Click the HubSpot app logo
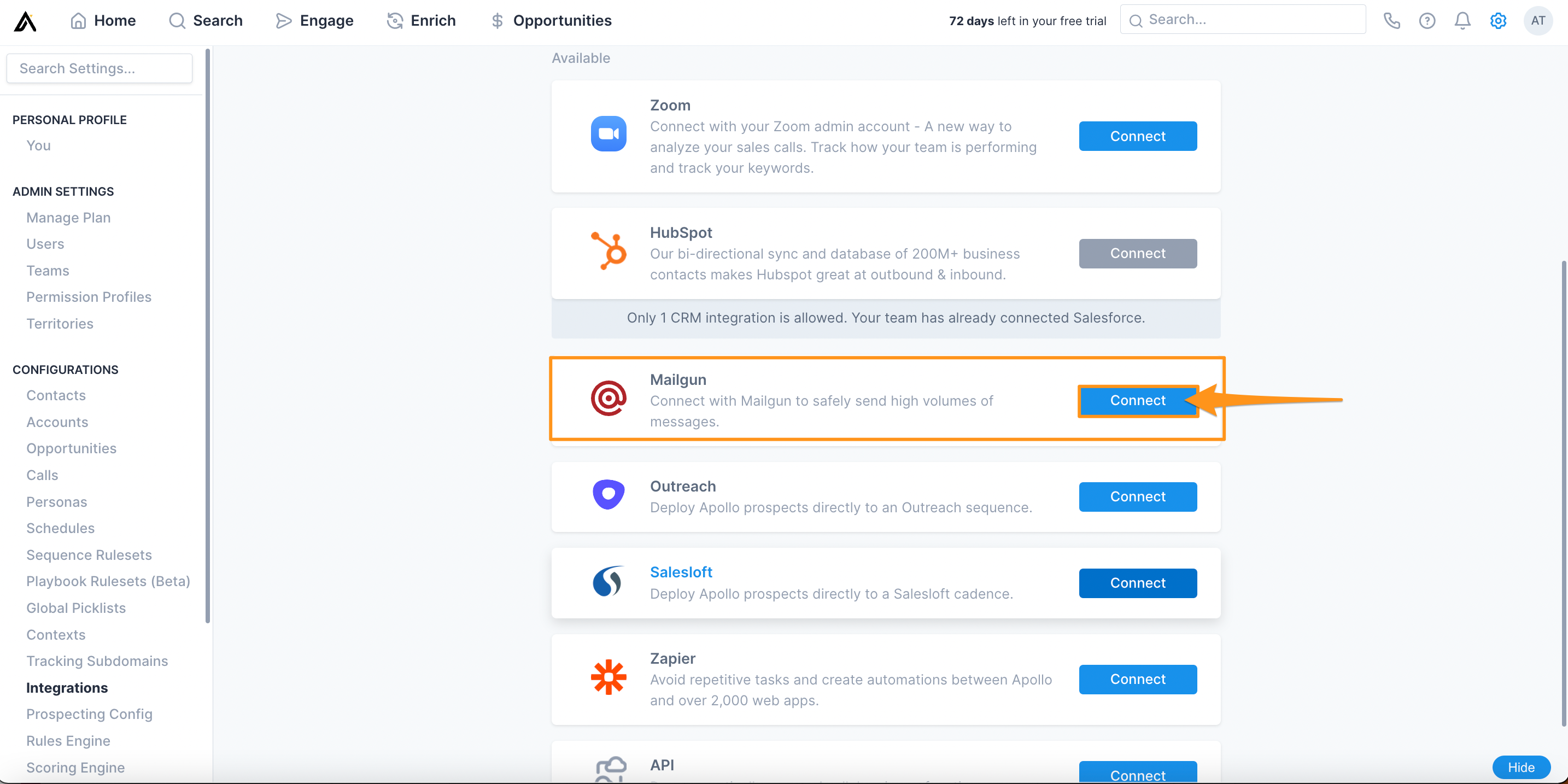 (x=608, y=250)
